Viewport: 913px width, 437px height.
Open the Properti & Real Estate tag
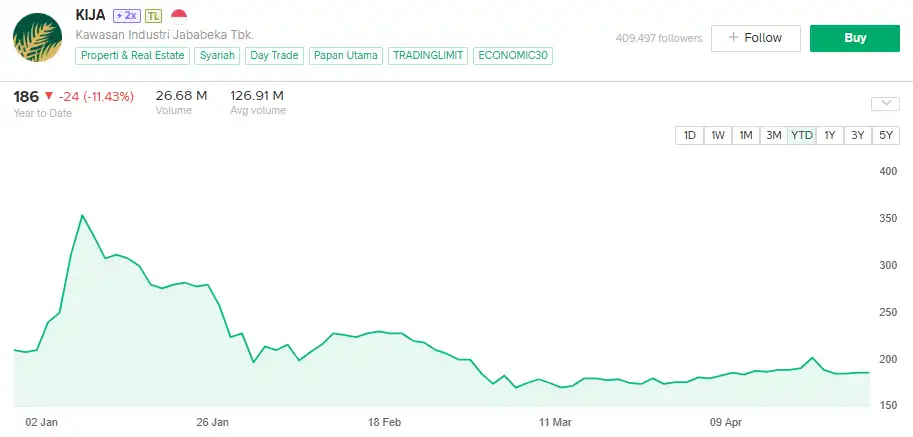tap(132, 56)
